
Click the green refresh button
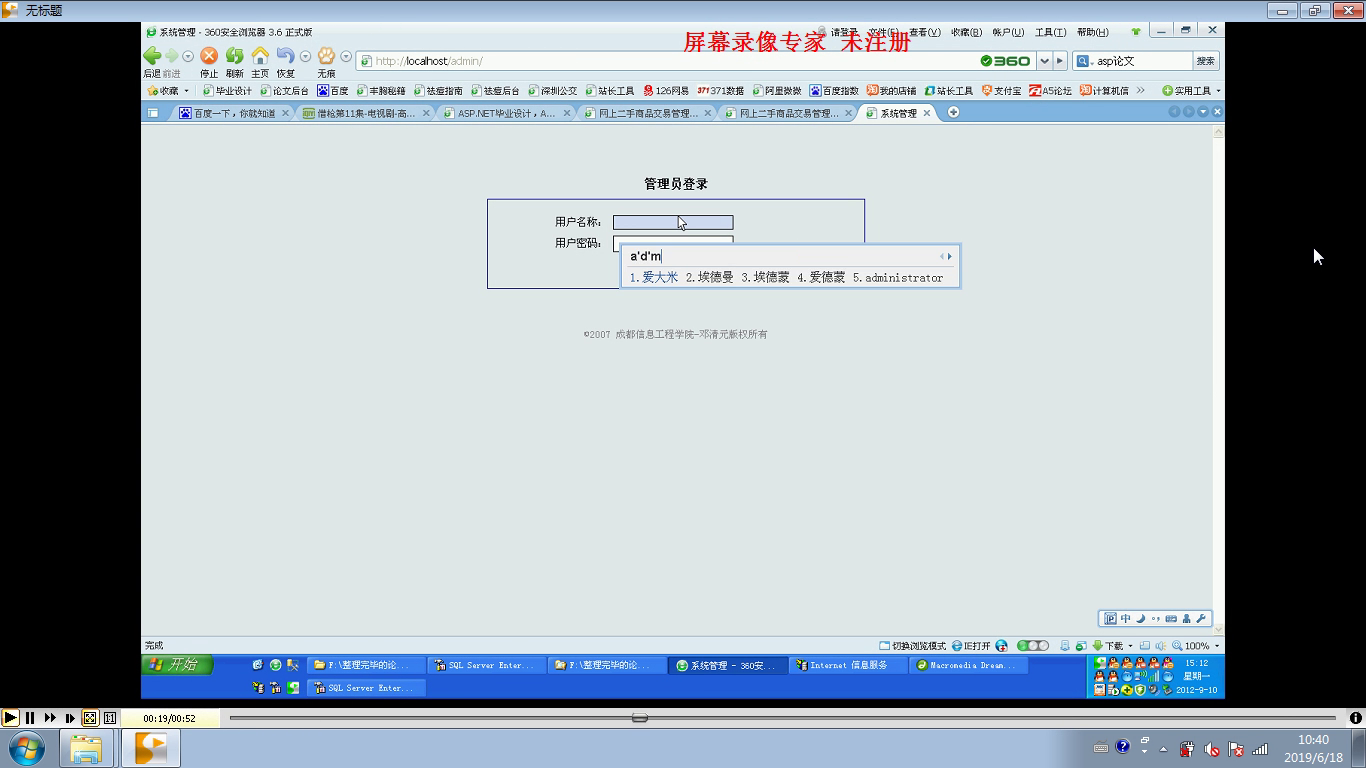[234, 56]
